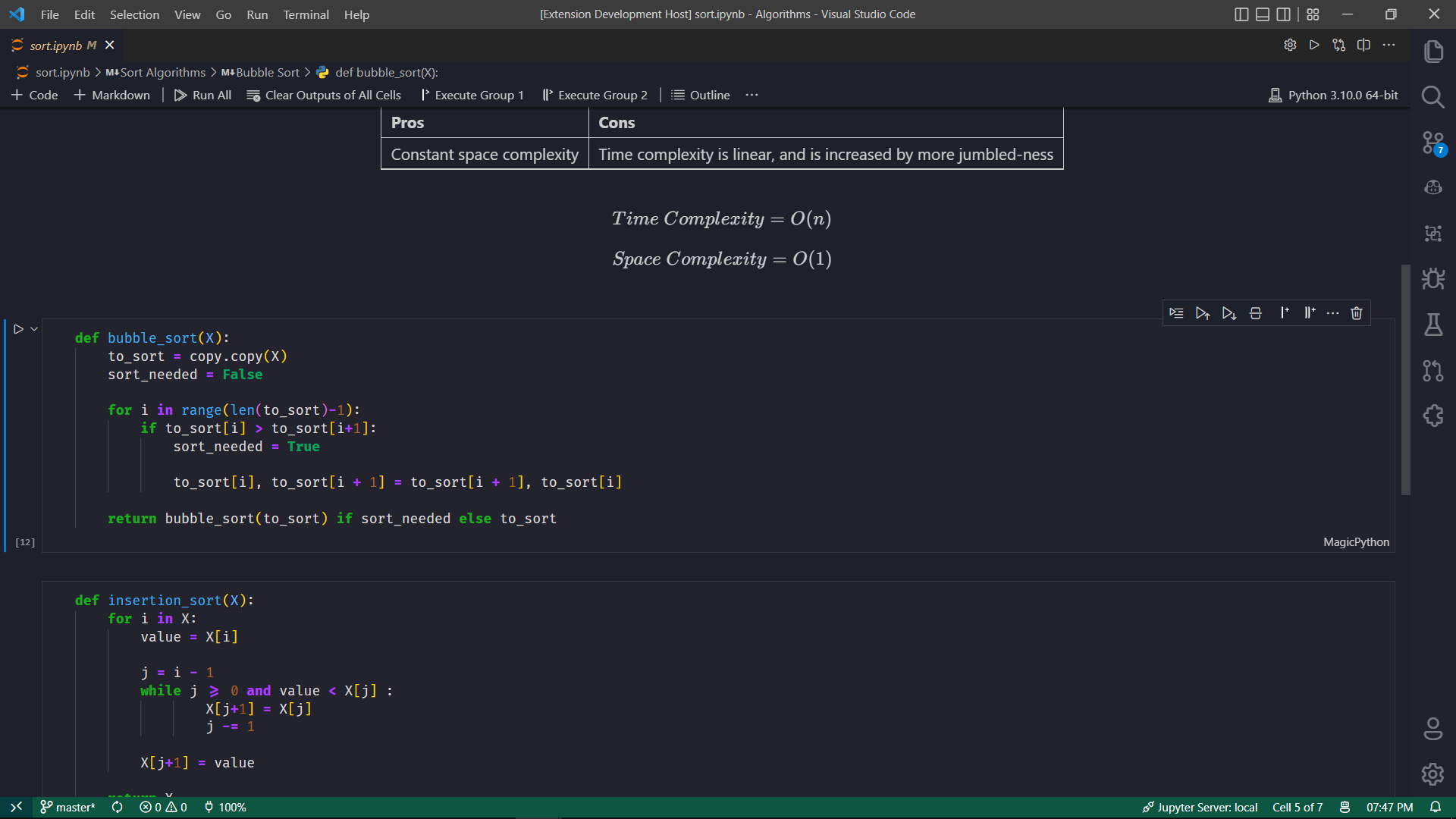Viewport: 1456px width, 819px height.
Task: Open the notebook toolbar overflow menu
Action: (x=752, y=95)
